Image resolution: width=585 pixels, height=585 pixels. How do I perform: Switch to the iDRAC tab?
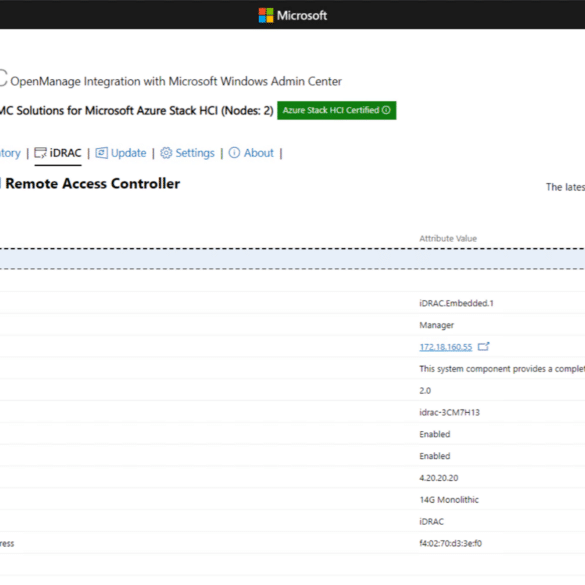(x=58, y=153)
